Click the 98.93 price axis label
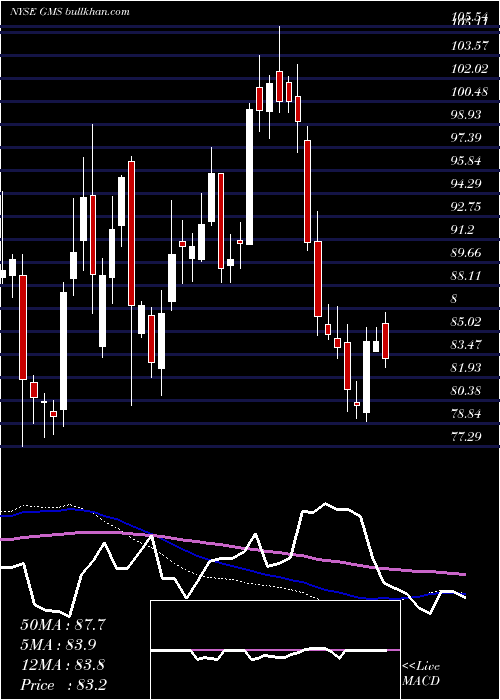 [466, 115]
